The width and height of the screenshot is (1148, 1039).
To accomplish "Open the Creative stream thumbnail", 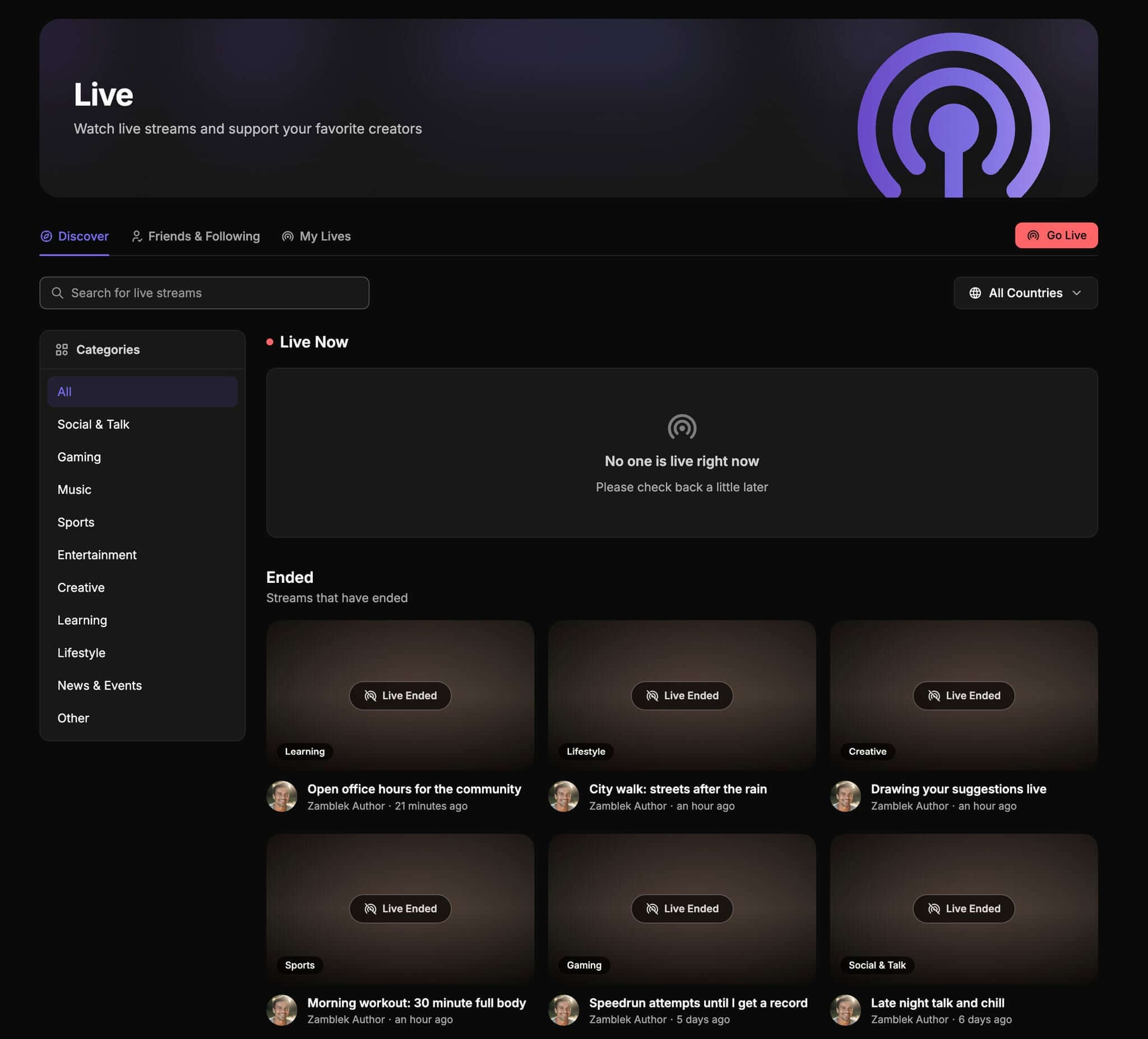I will click(964, 695).
